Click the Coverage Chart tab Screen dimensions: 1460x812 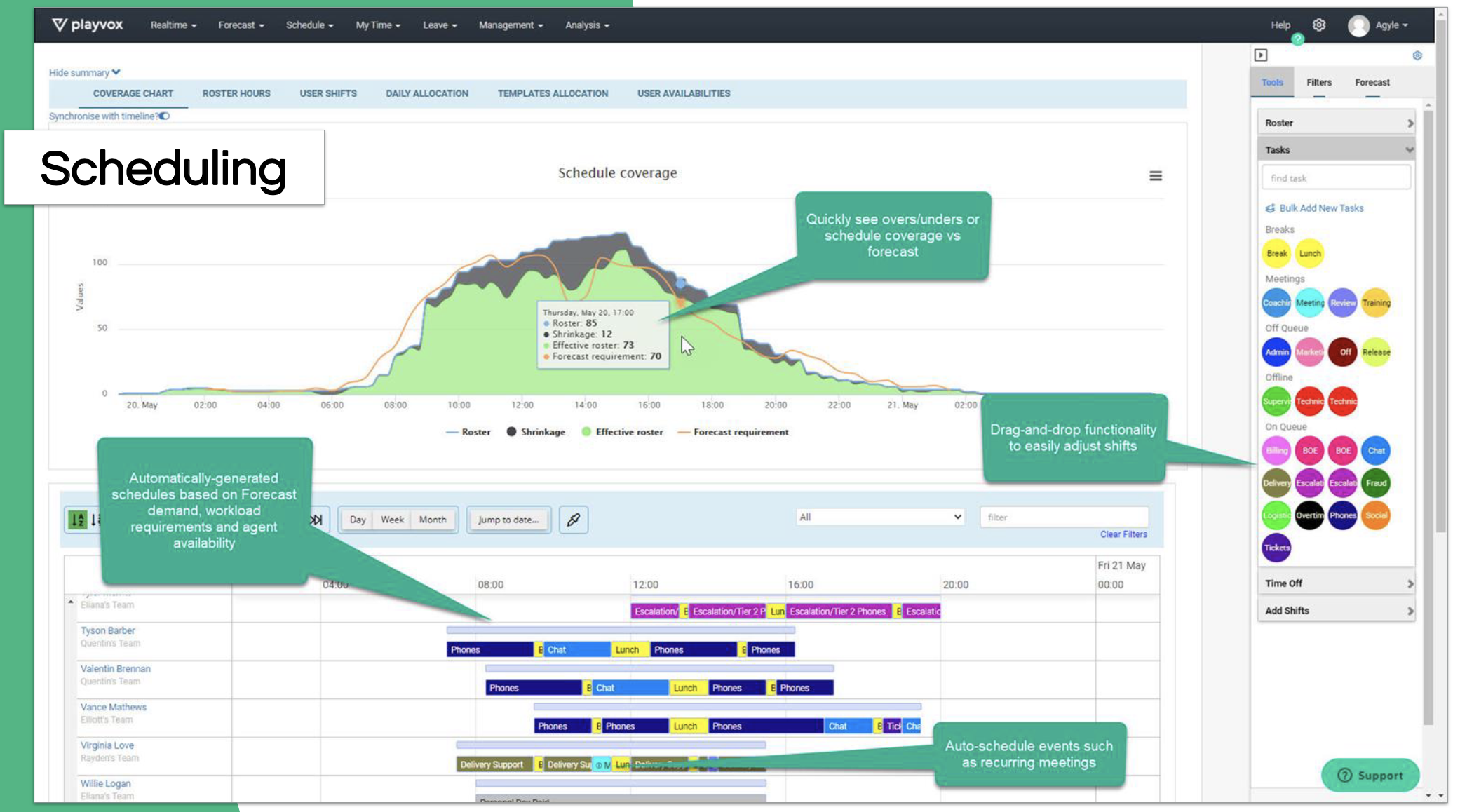pos(133,93)
